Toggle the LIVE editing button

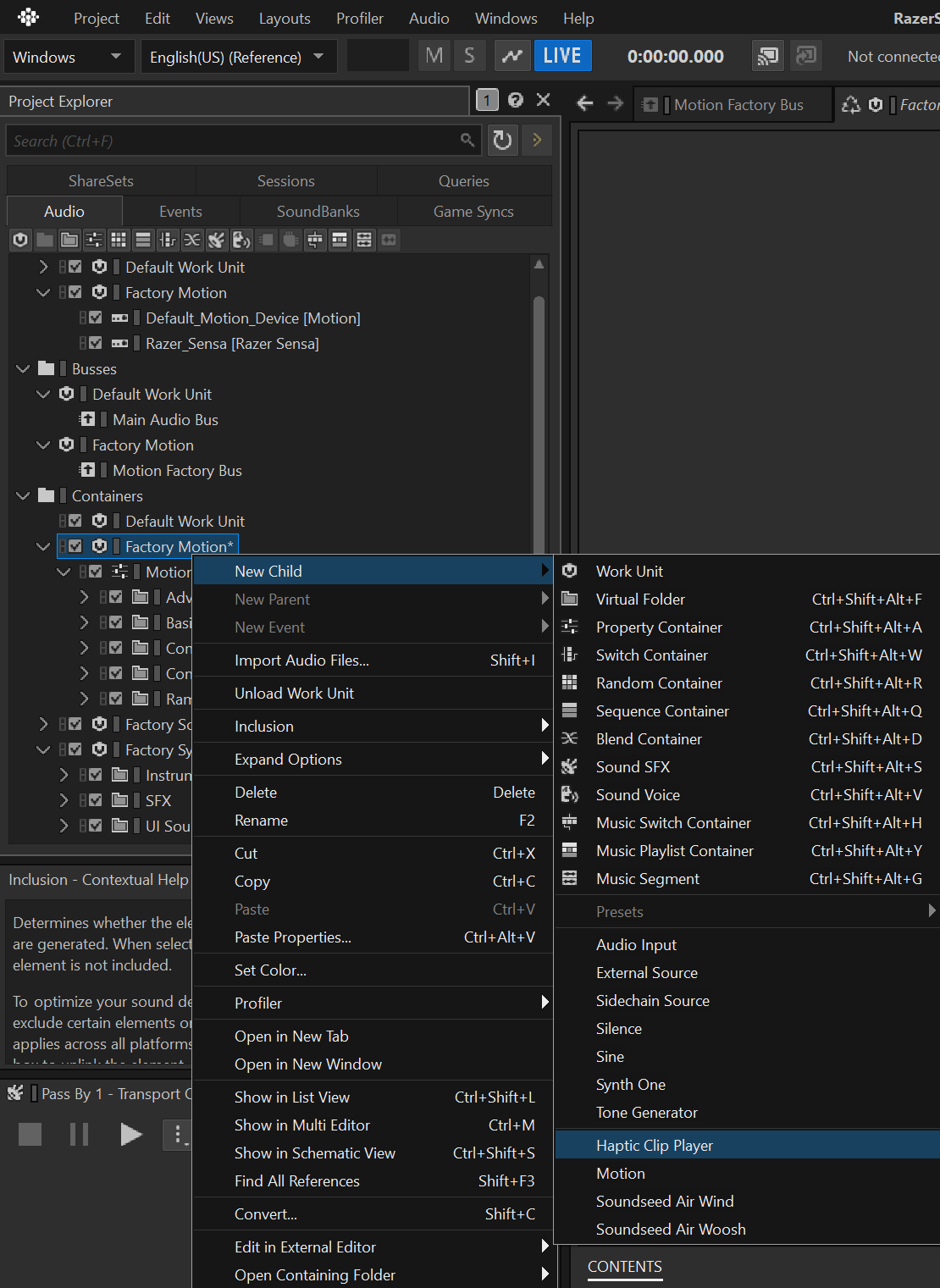[x=562, y=56]
